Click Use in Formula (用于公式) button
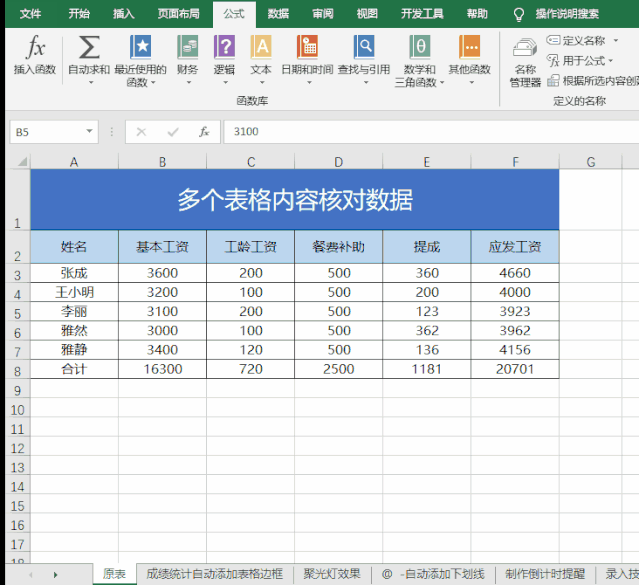Image resolution: width=639 pixels, height=585 pixels. 576,61
